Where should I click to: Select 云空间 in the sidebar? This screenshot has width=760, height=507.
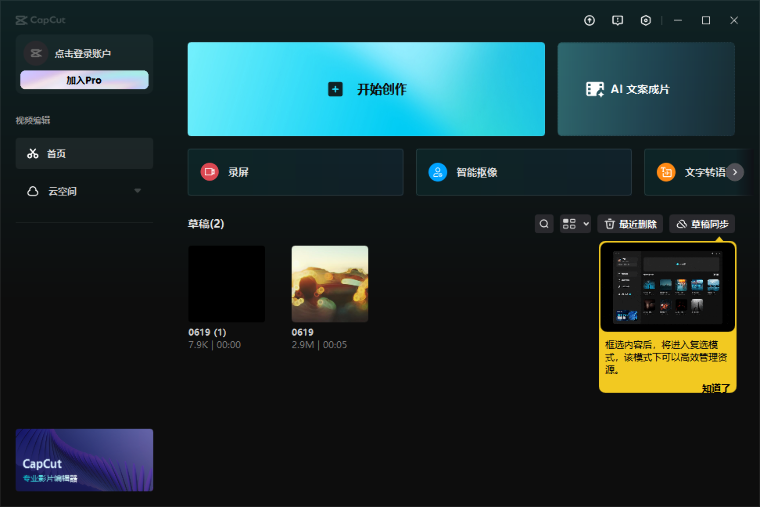click(x=62, y=191)
